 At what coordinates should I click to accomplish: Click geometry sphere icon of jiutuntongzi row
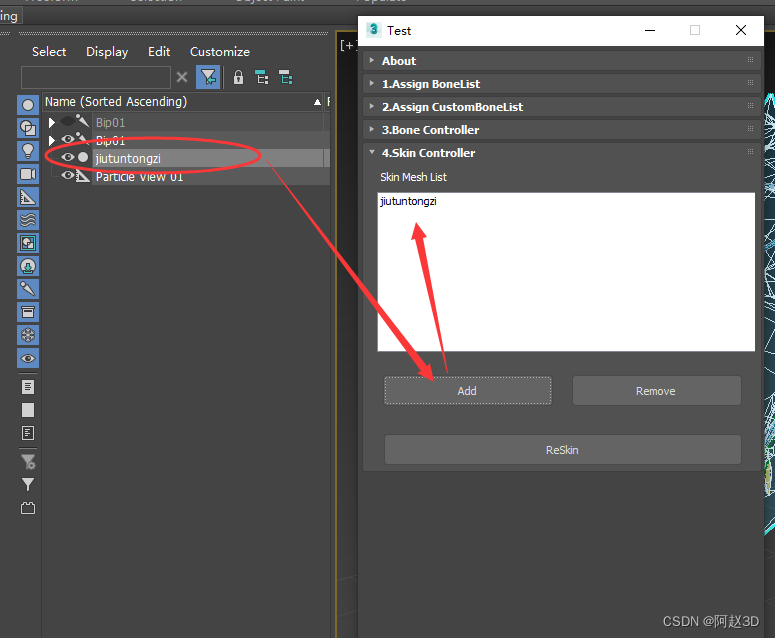83,158
